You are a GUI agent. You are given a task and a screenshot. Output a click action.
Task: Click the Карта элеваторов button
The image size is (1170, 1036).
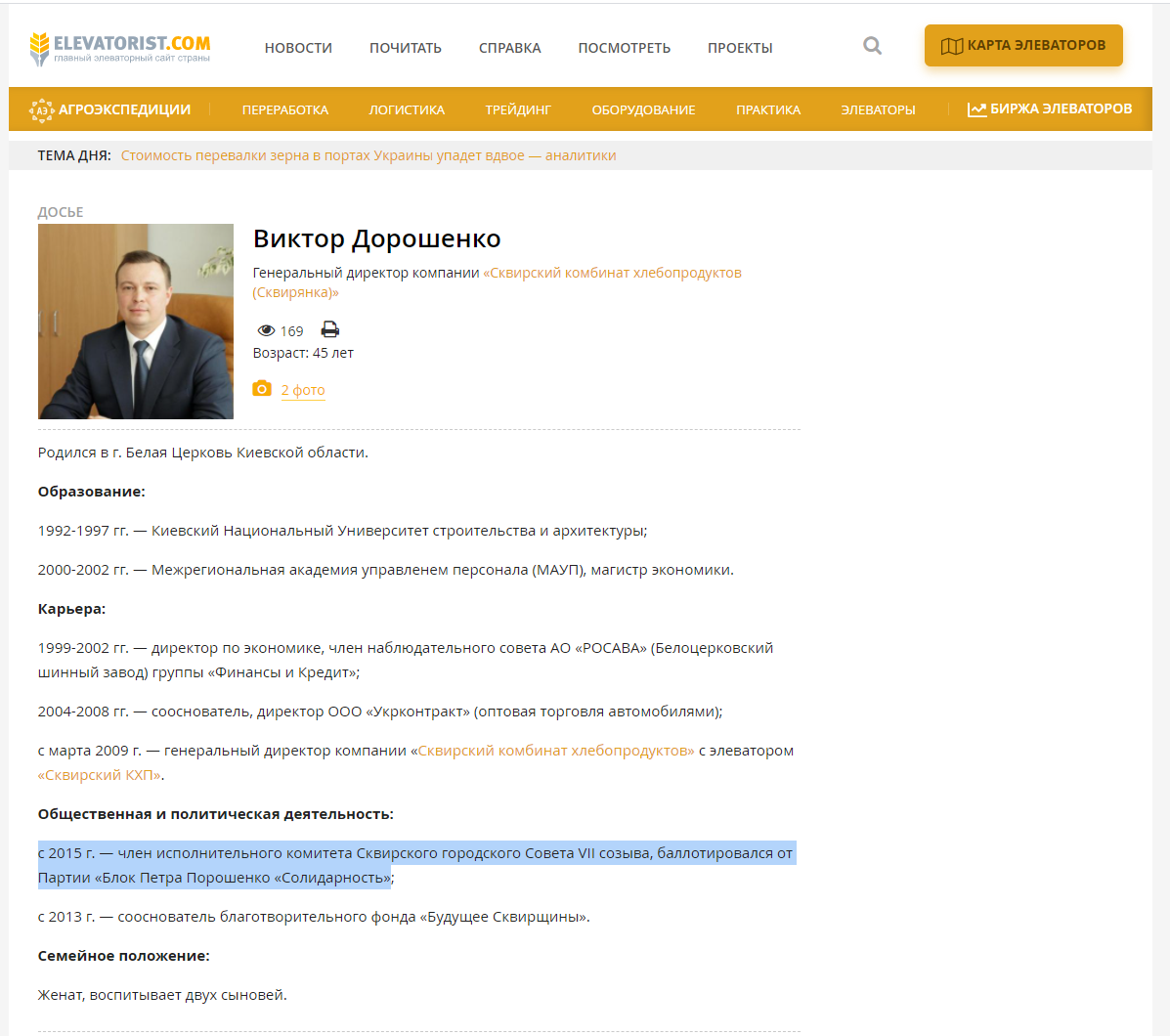(x=1023, y=46)
